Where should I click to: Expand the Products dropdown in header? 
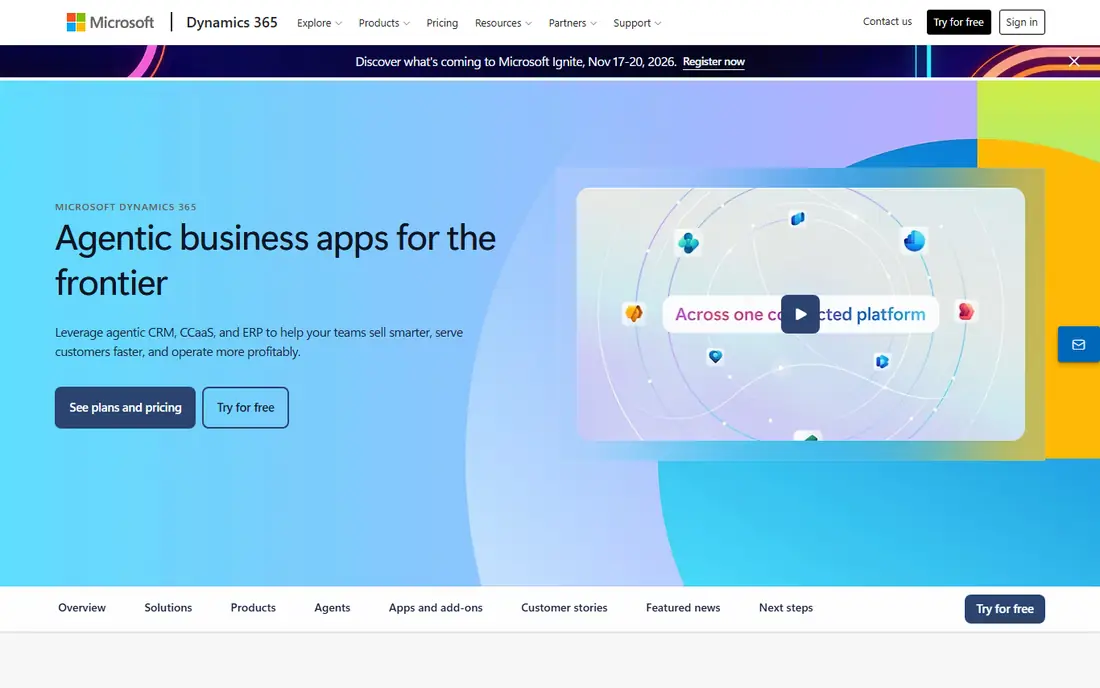(384, 23)
